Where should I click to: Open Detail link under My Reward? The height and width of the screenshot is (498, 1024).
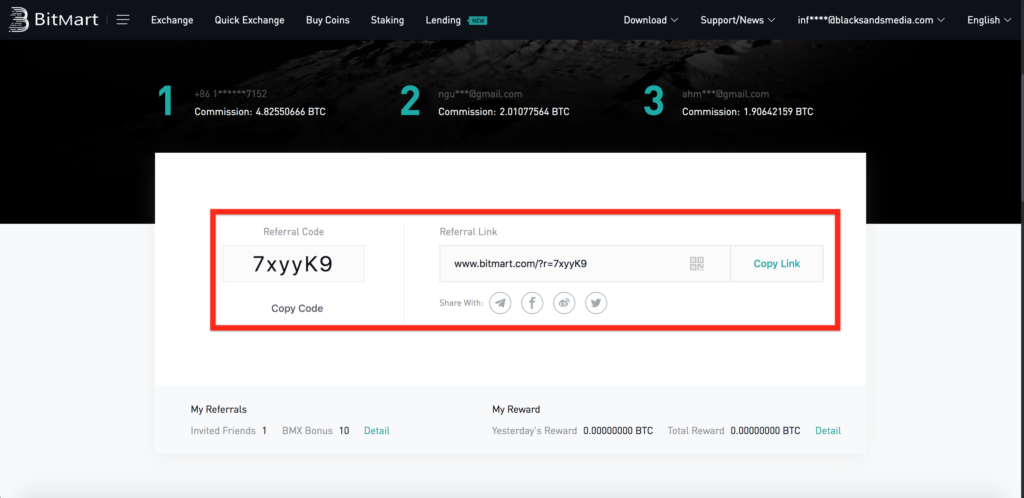click(x=828, y=431)
